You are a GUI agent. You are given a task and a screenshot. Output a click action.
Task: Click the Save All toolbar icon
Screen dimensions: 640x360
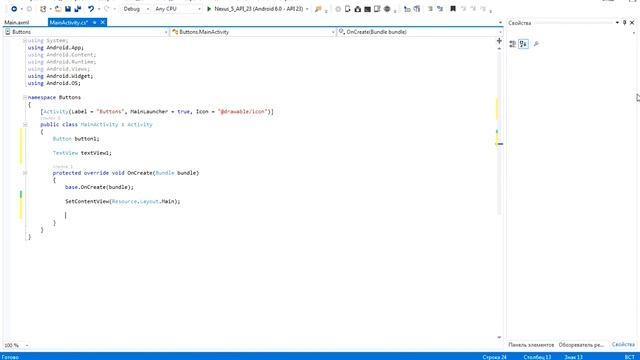[78, 9]
